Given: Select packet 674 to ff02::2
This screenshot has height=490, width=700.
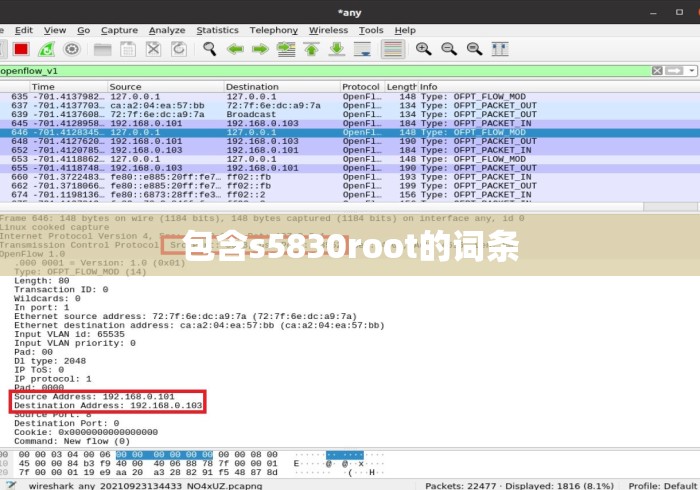Looking at the screenshot, I should (x=350, y=195).
